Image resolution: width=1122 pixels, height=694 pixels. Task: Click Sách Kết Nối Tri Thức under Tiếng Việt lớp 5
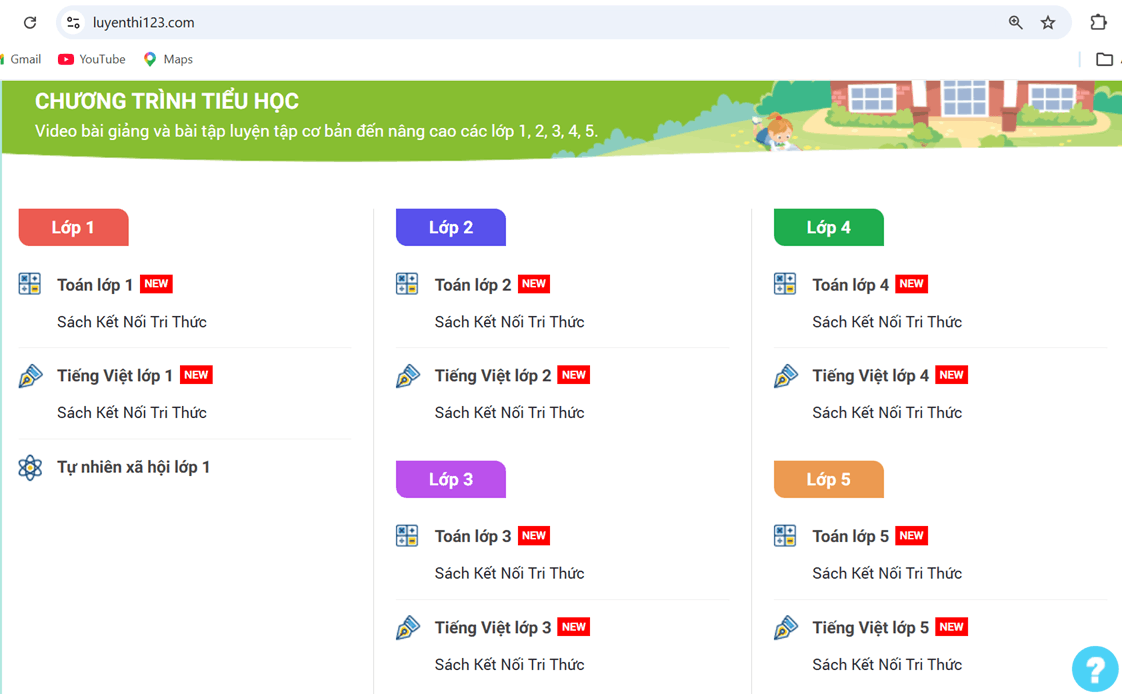[887, 665]
